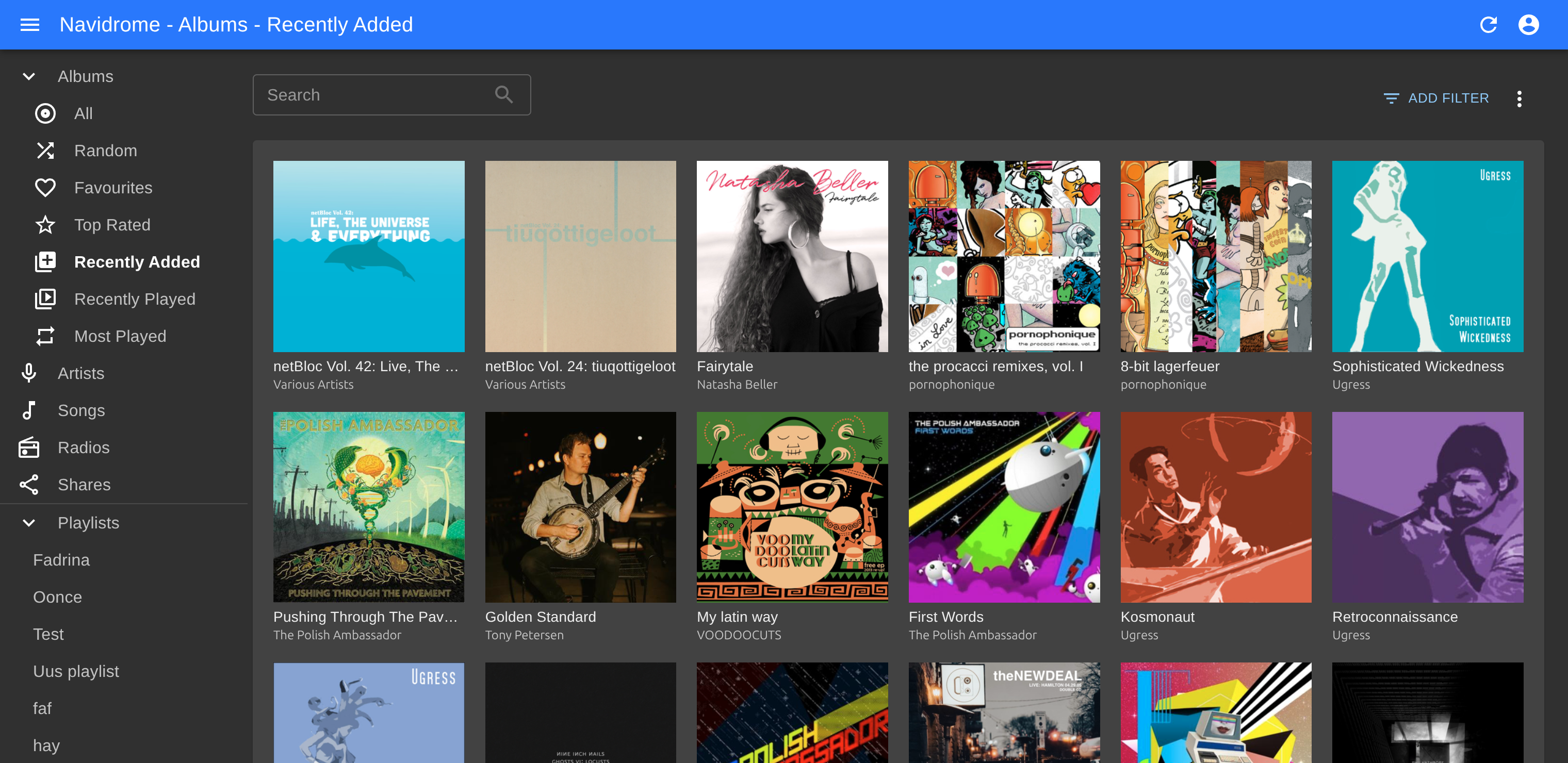Open the Golden Standard album cover
This screenshot has width=1568, height=763.
coord(580,507)
